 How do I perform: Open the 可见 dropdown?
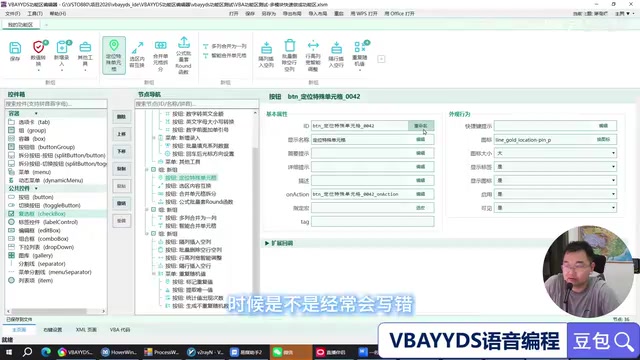[x=555, y=208]
